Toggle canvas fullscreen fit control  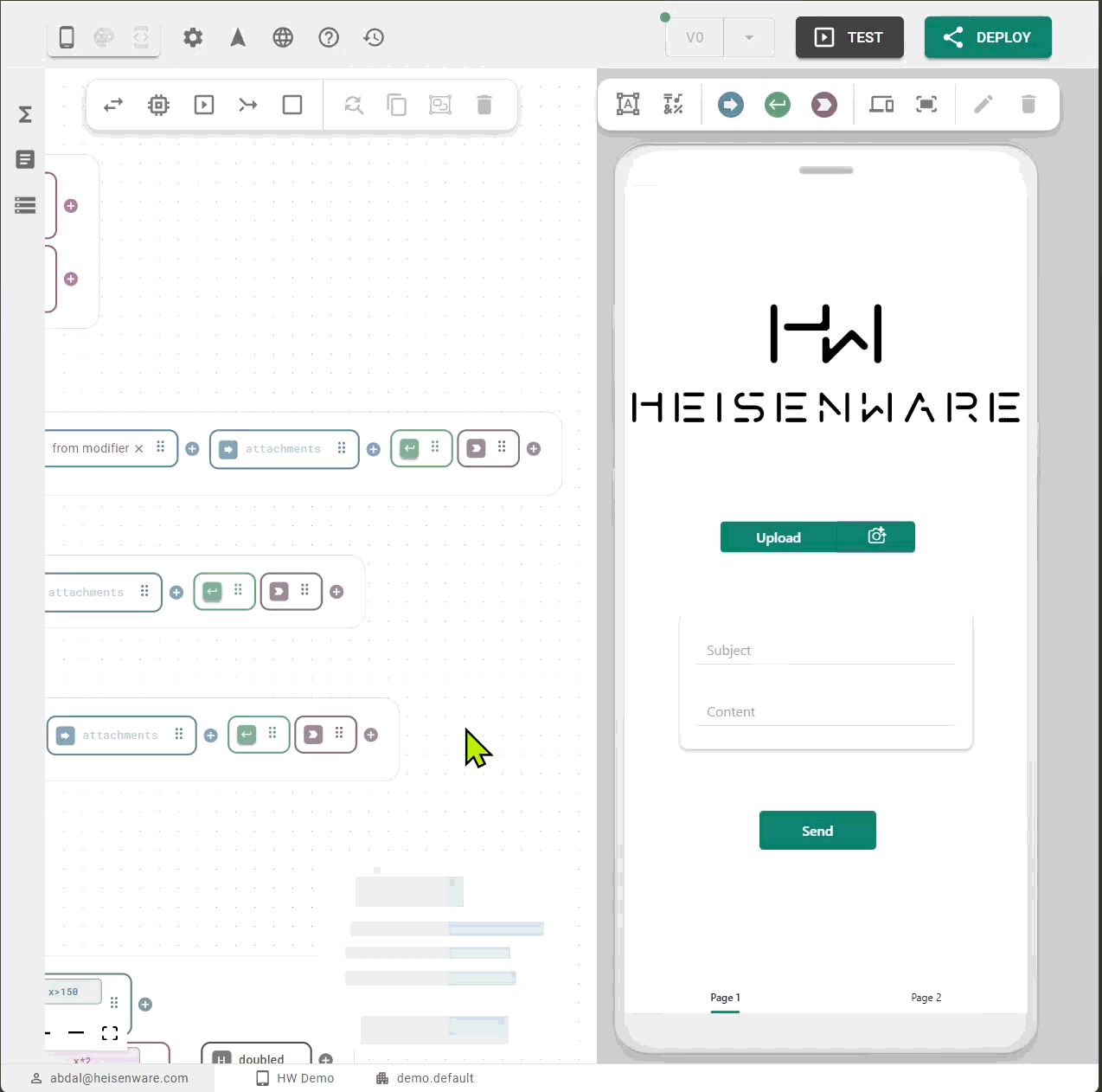pyautogui.click(x=110, y=1033)
